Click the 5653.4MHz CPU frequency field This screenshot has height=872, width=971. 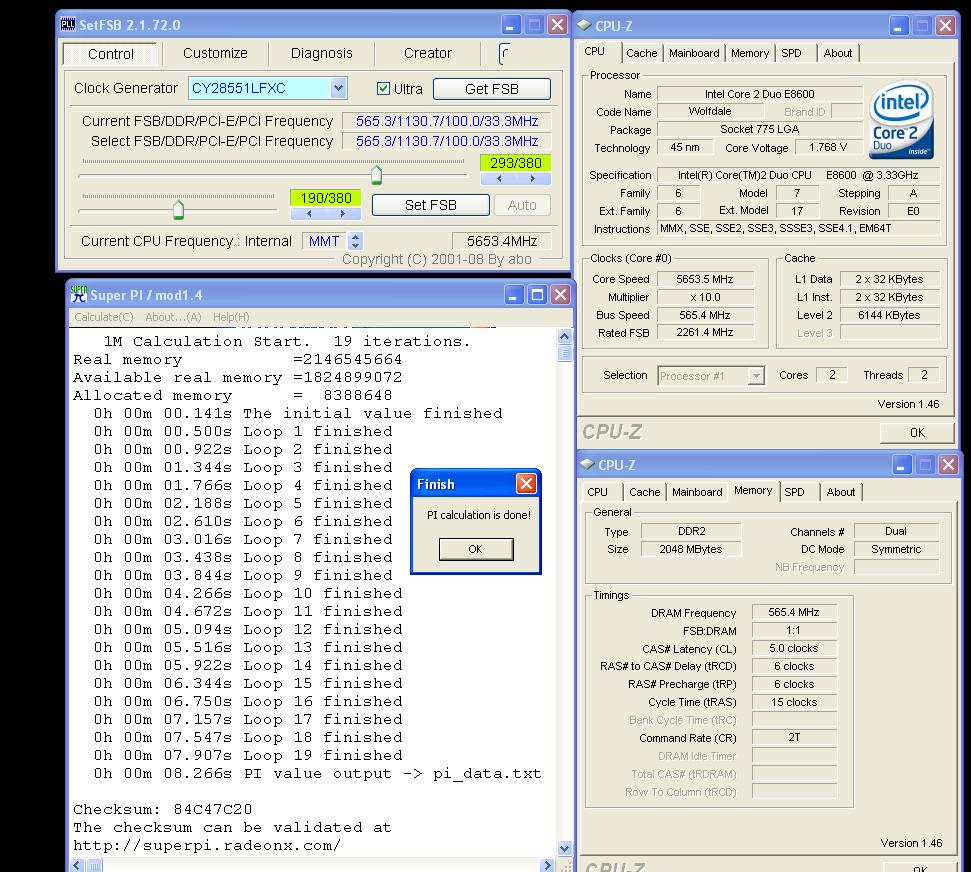coord(502,241)
